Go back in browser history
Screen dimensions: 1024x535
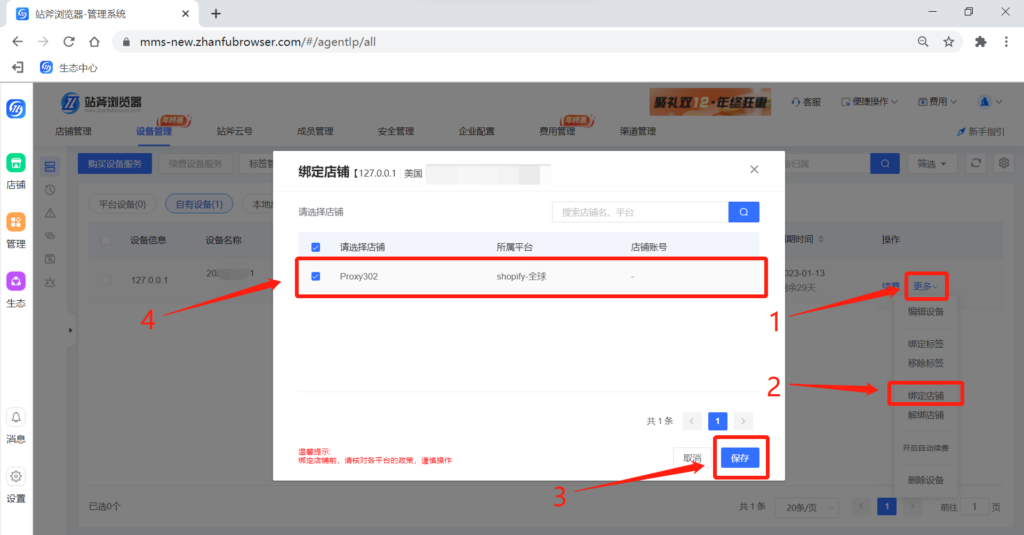point(18,42)
